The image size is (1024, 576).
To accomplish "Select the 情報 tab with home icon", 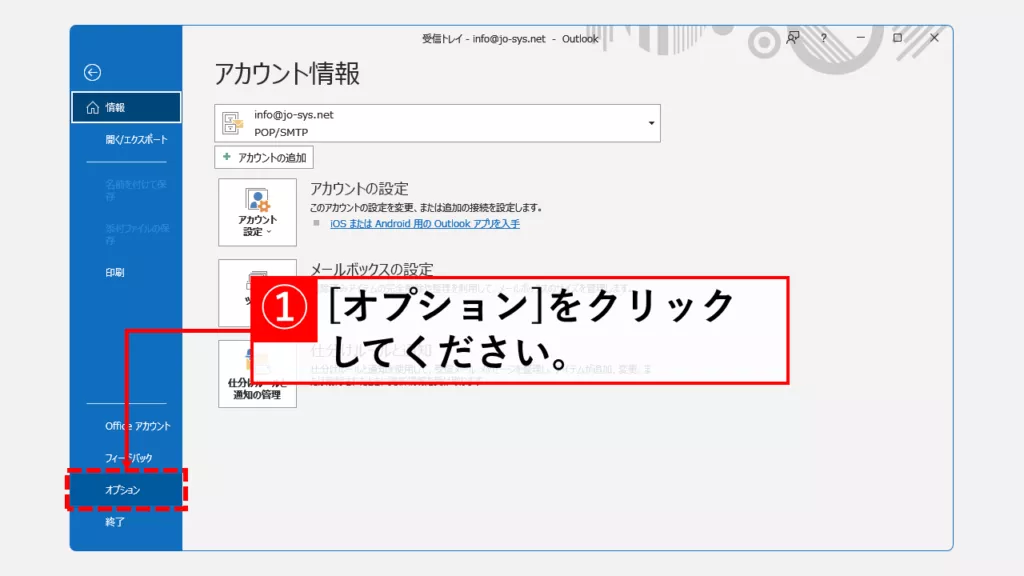I will 126,107.
